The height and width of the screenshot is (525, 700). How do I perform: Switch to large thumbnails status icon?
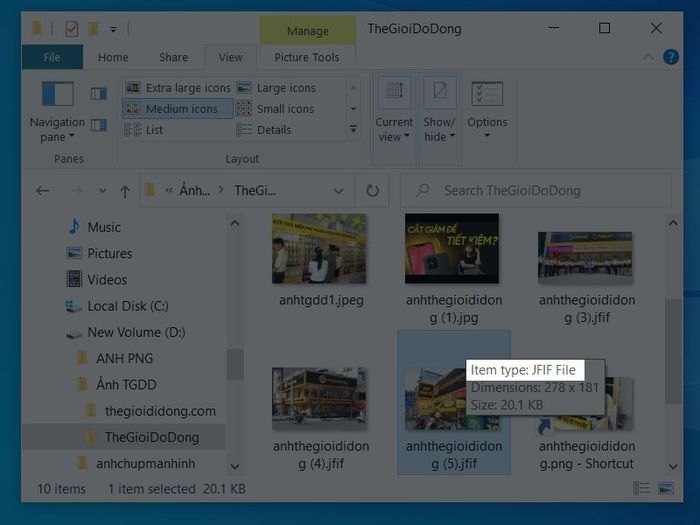[x=666, y=488]
